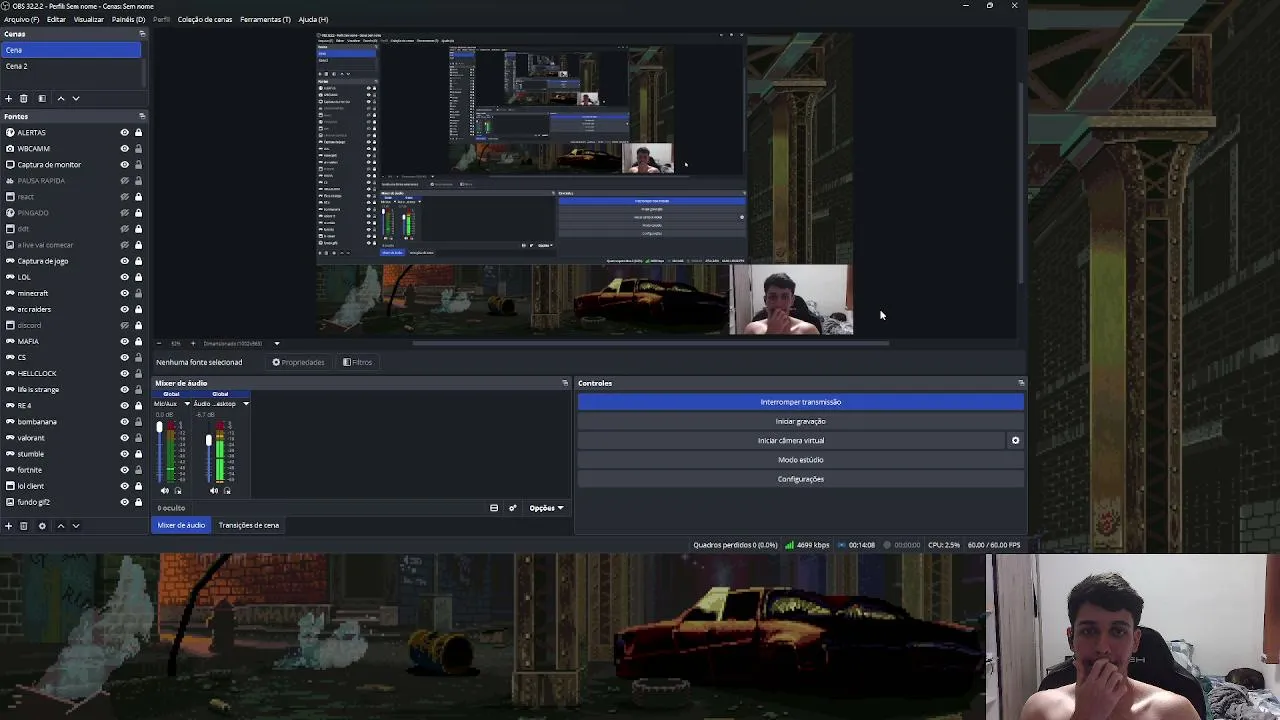
Task: Zoom out the preview with minus
Action: 159,344
